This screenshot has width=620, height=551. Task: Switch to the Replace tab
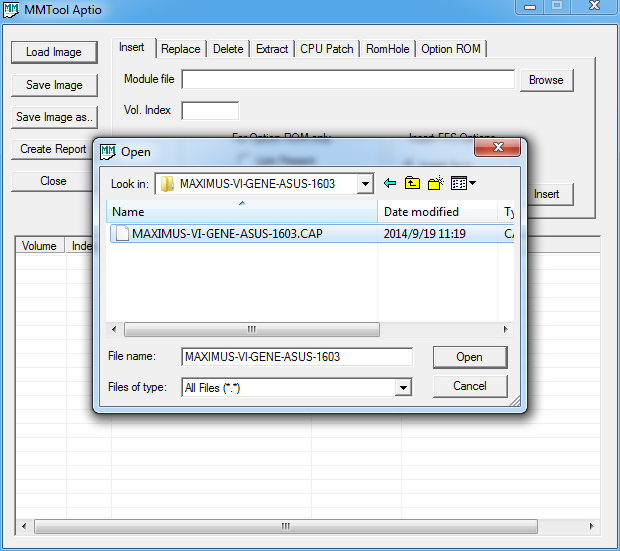coord(181,49)
